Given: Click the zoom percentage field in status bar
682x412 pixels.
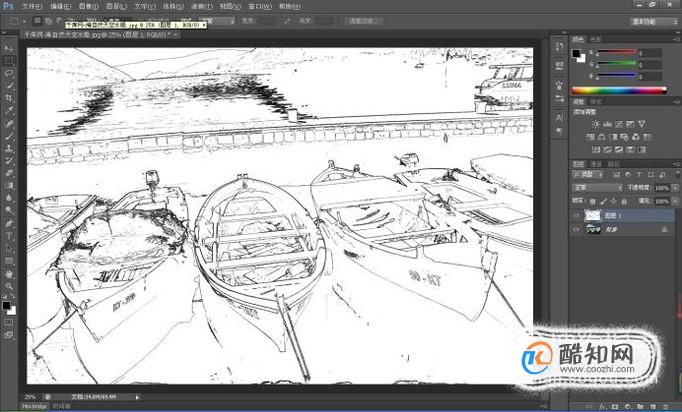Looking at the screenshot, I should [x=31, y=397].
